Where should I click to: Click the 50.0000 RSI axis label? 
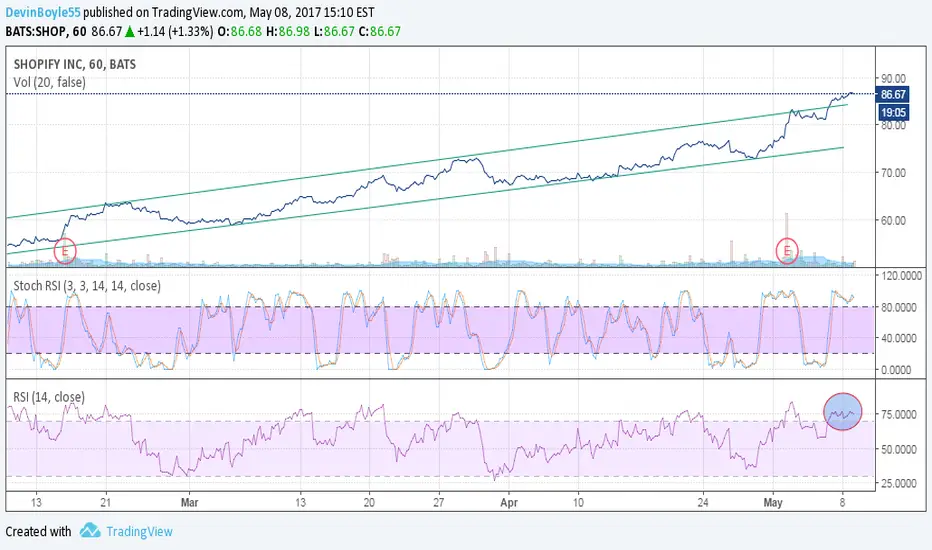click(898, 450)
